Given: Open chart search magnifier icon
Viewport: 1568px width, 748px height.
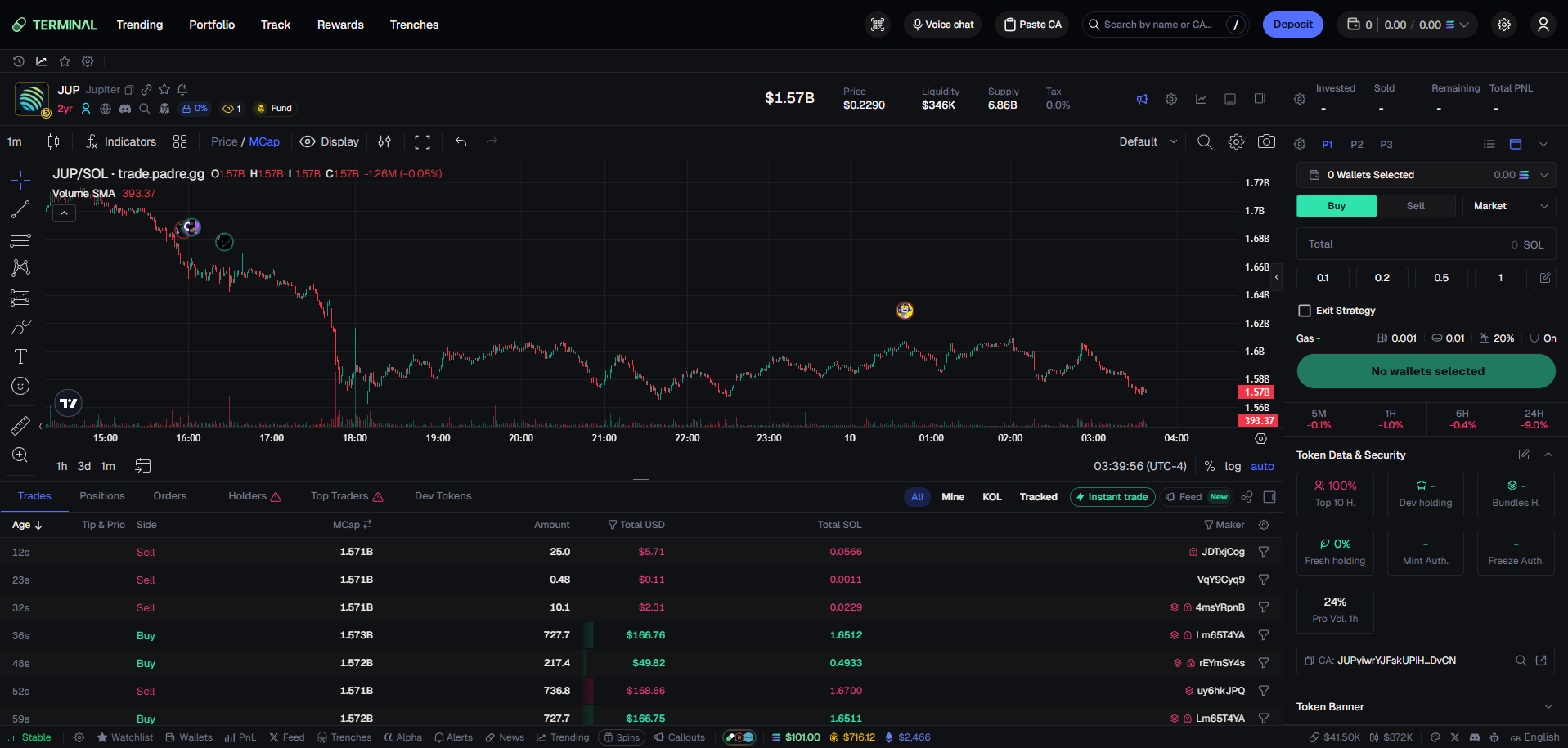Looking at the screenshot, I should pyautogui.click(x=1205, y=141).
